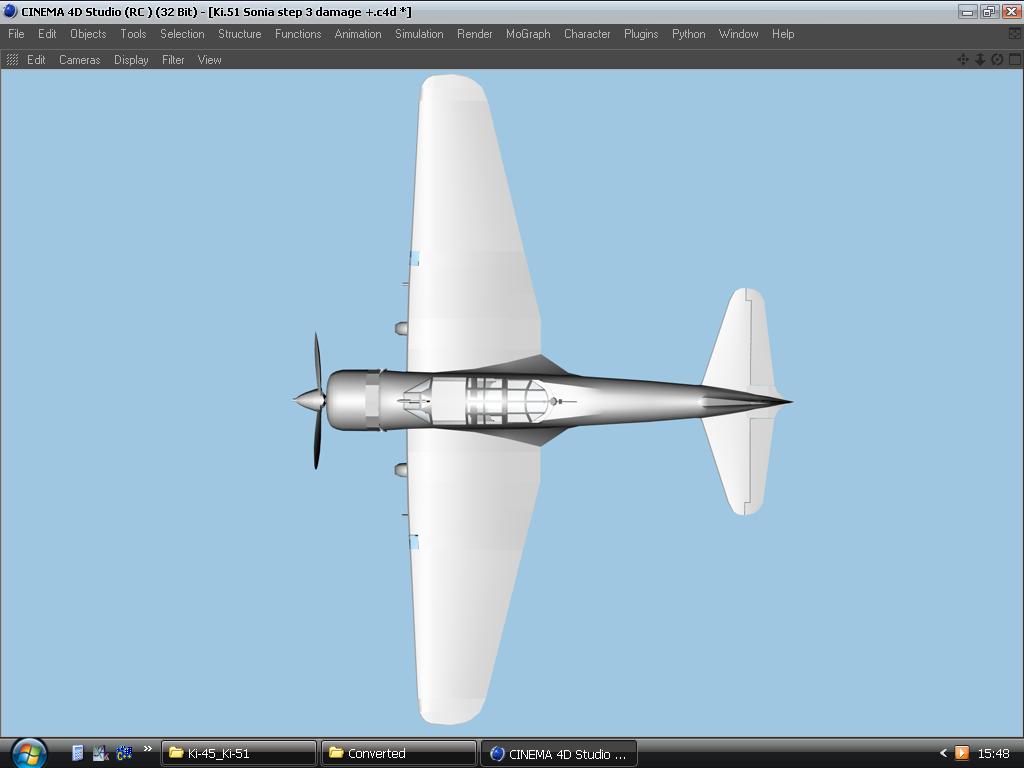This screenshot has width=1024, height=768.
Task: Open the MoGraph menu
Action: pos(527,34)
